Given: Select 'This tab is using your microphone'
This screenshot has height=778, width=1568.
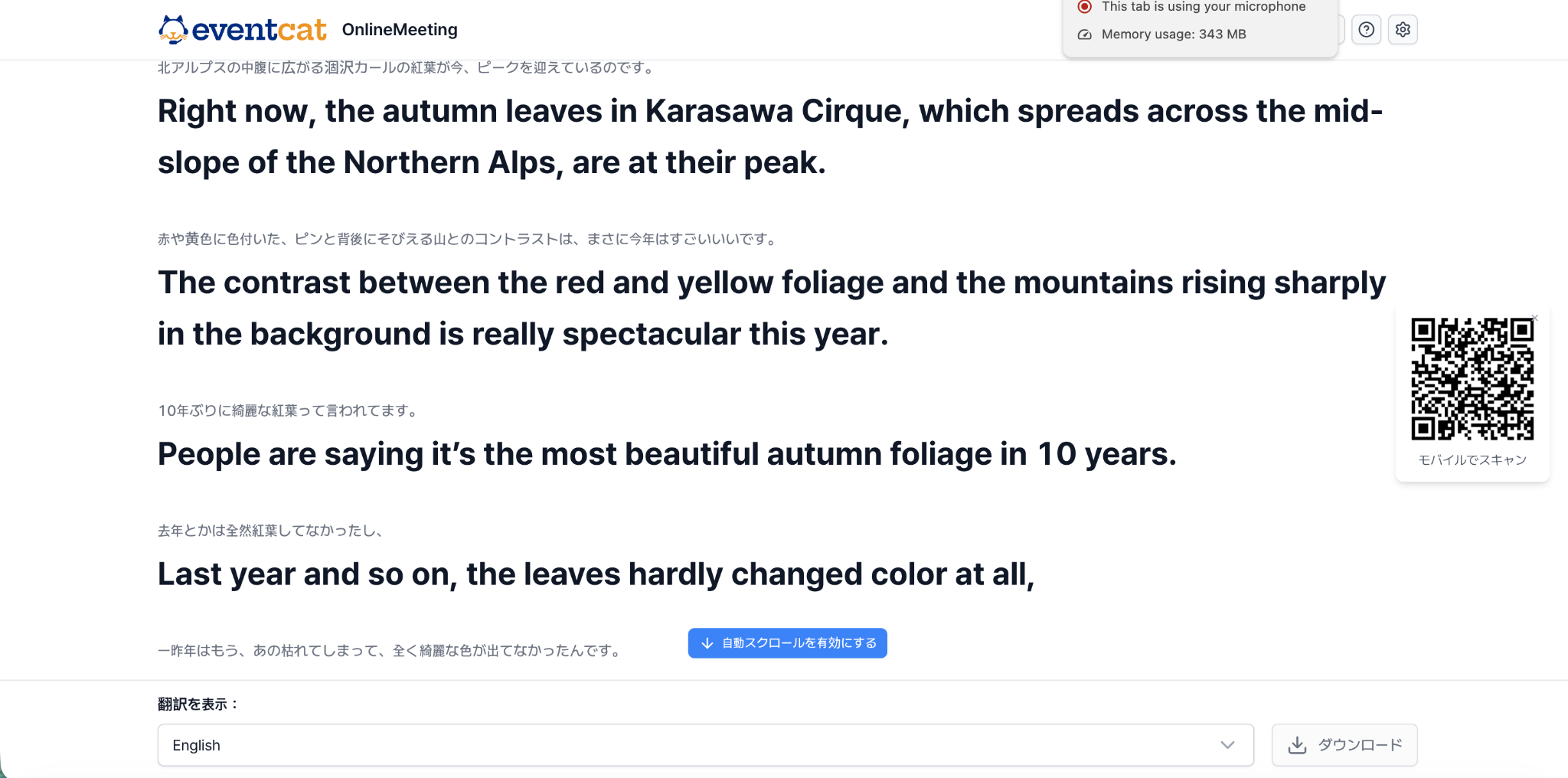Looking at the screenshot, I should (1204, 7).
